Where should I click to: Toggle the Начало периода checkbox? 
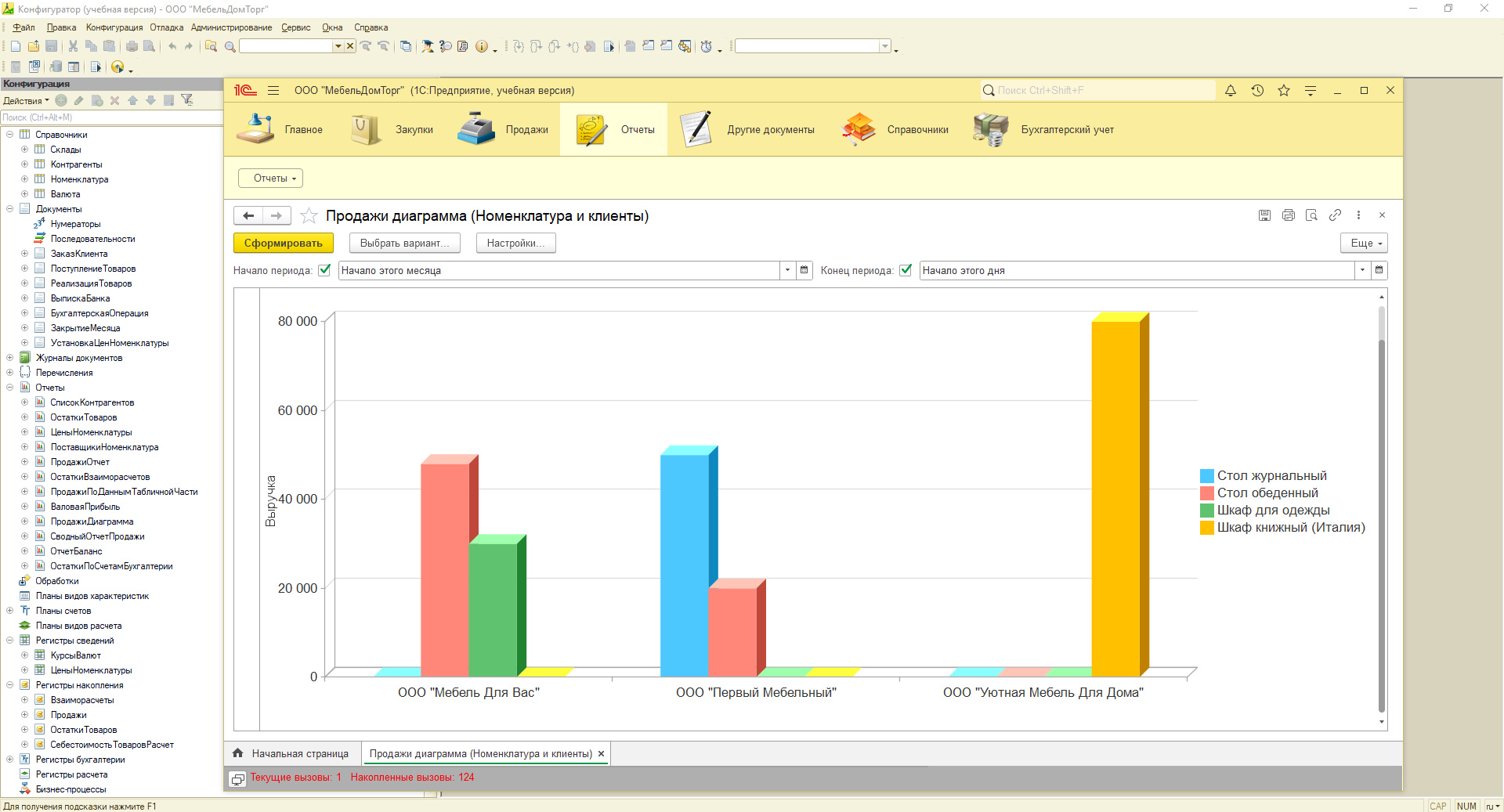coord(324,270)
